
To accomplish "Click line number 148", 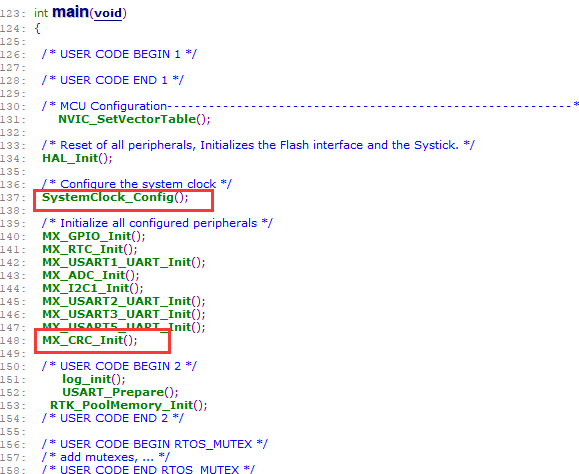I will pyautogui.click(x=13, y=341).
